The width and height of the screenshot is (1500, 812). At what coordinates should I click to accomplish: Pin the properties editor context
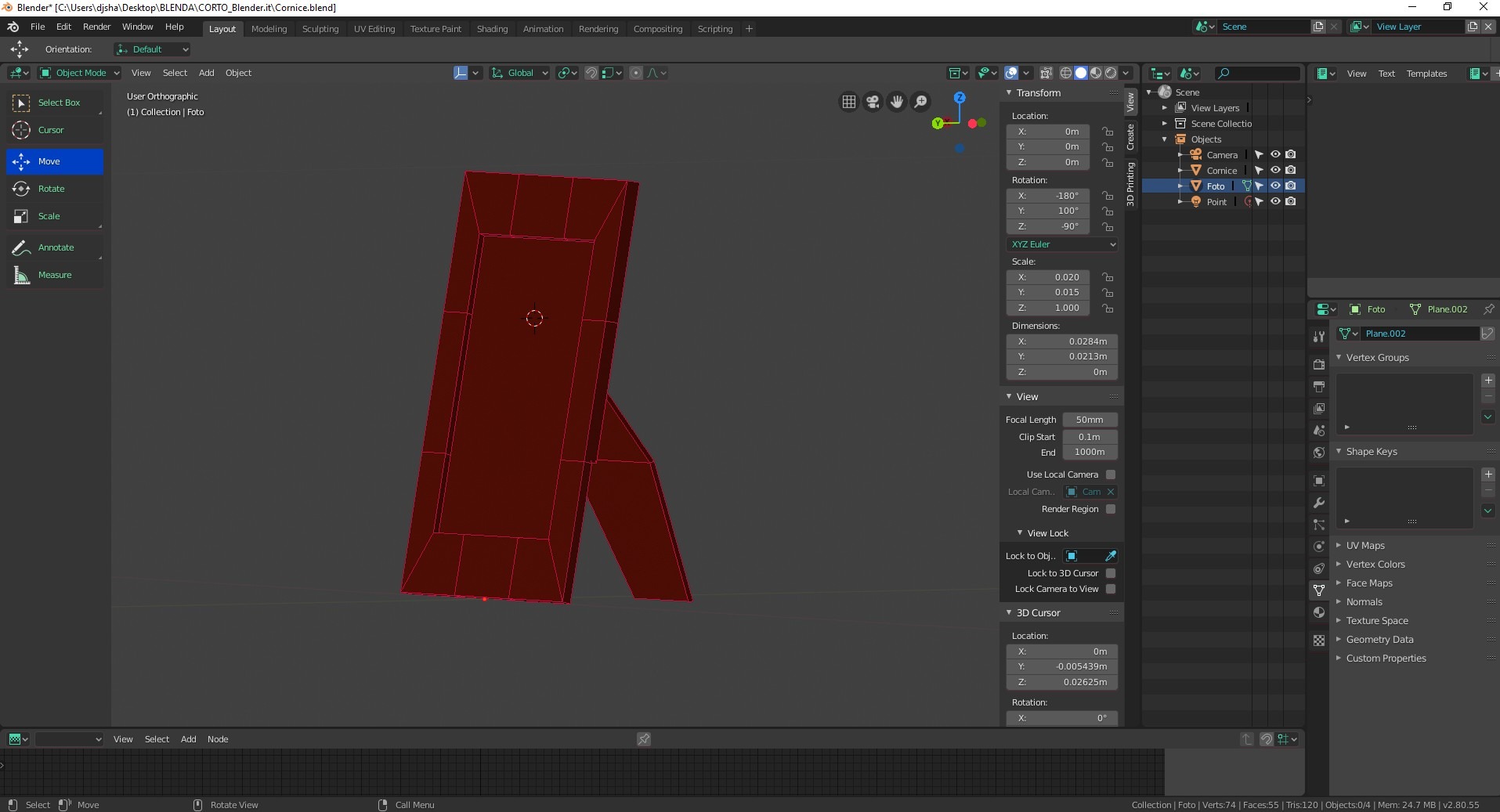(x=1488, y=309)
